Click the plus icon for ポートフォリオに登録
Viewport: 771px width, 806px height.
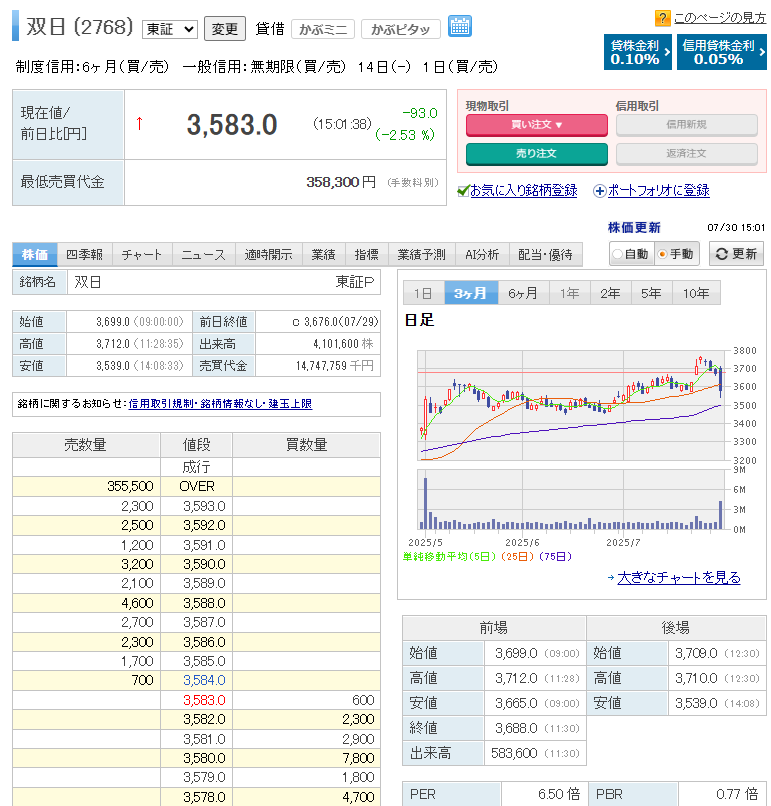[599, 191]
